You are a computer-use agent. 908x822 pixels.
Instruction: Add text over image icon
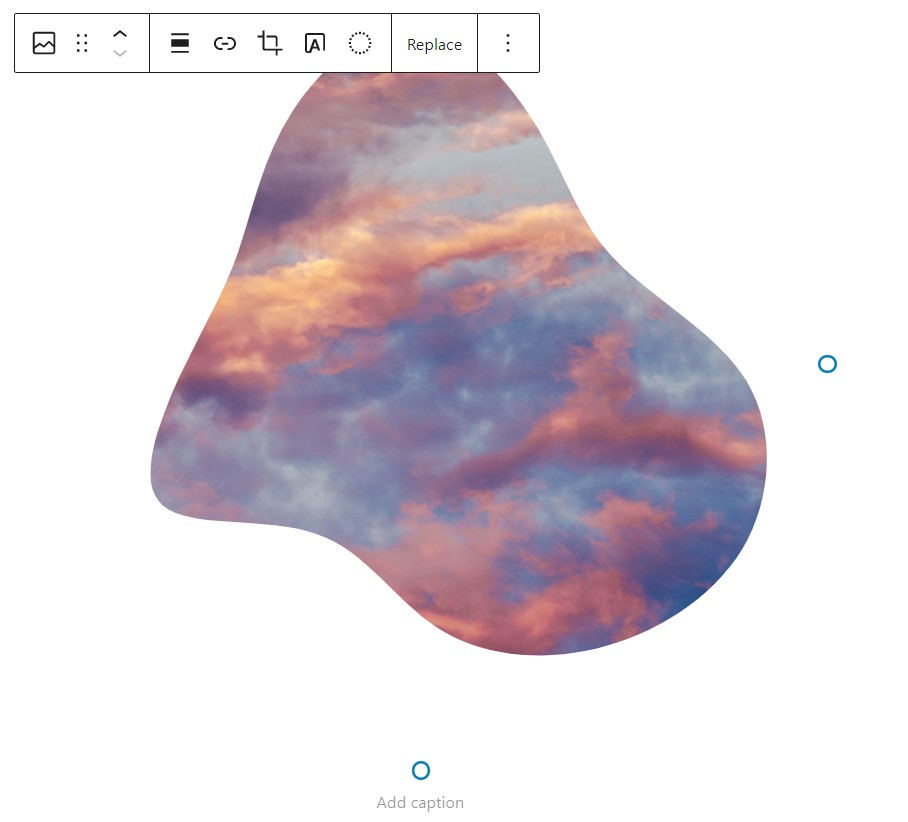(x=315, y=43)
